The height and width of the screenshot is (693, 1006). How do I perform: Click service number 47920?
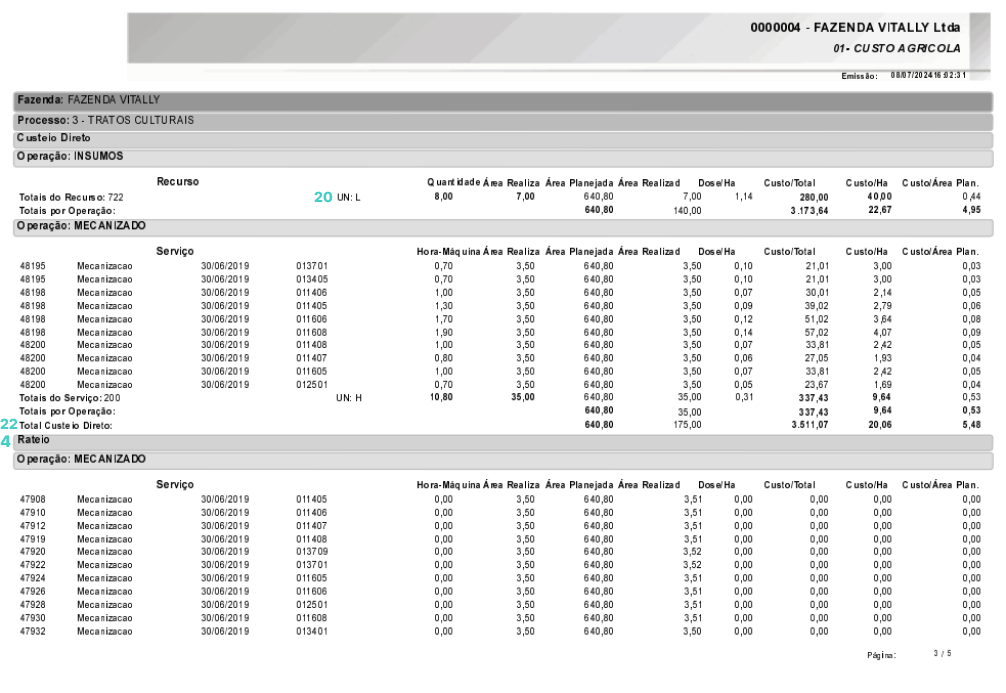[33, 552]
